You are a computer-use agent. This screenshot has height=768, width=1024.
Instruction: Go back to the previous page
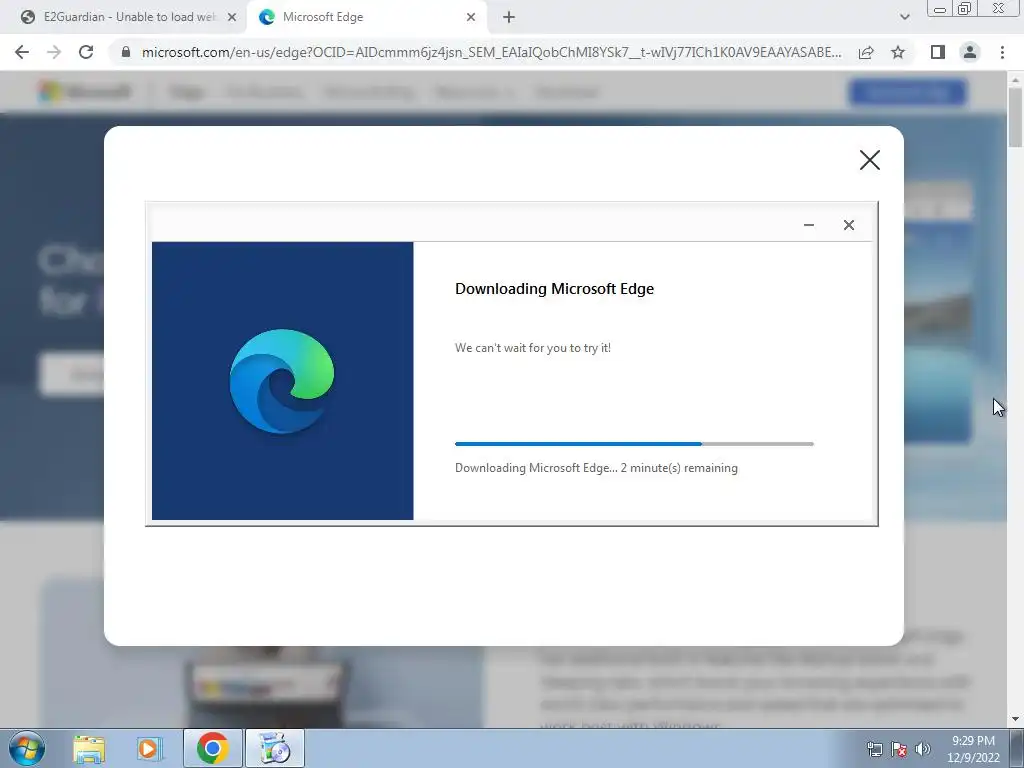[22, 52]
